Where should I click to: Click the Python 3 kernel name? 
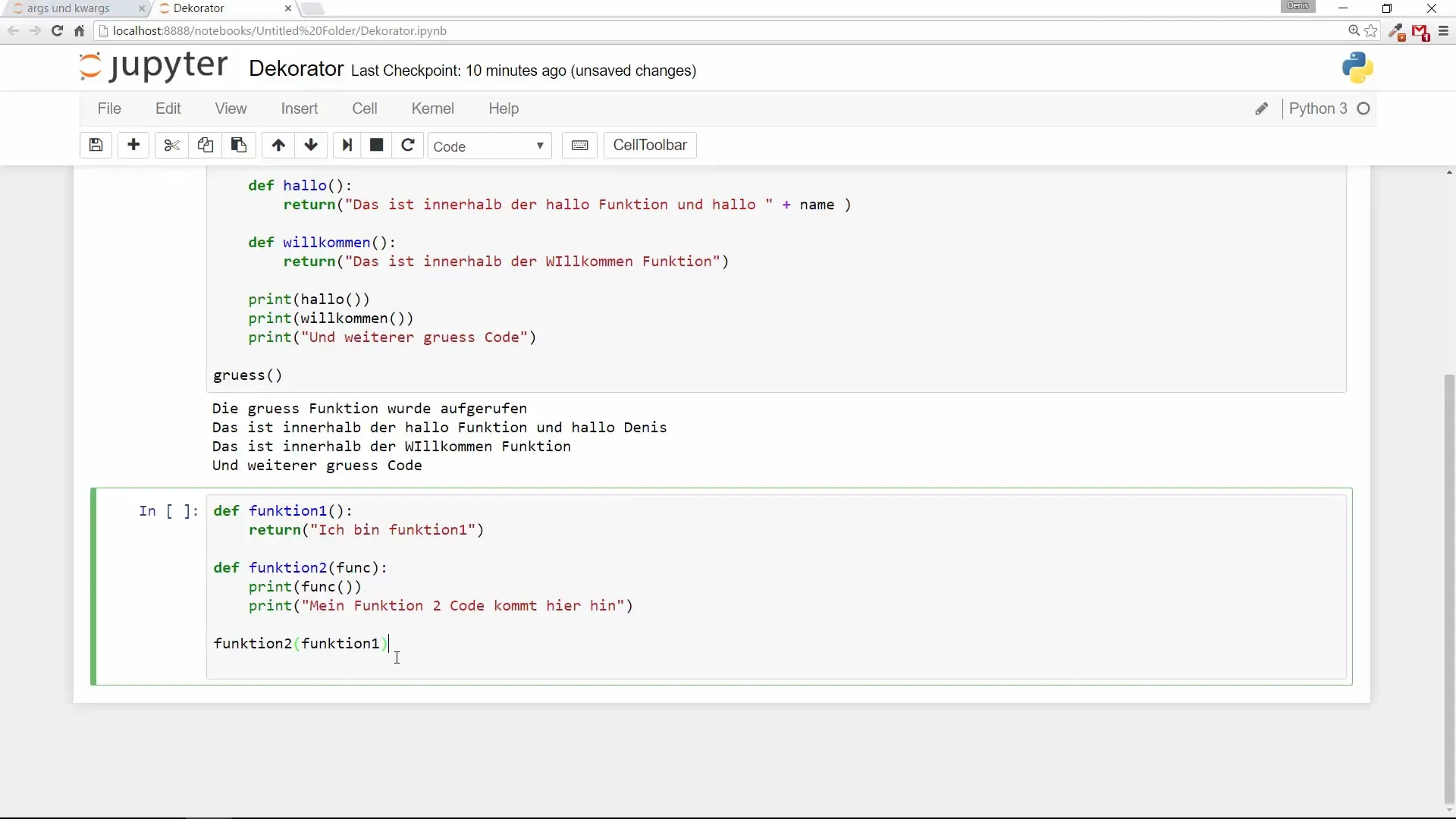[x=1318, y=108]
